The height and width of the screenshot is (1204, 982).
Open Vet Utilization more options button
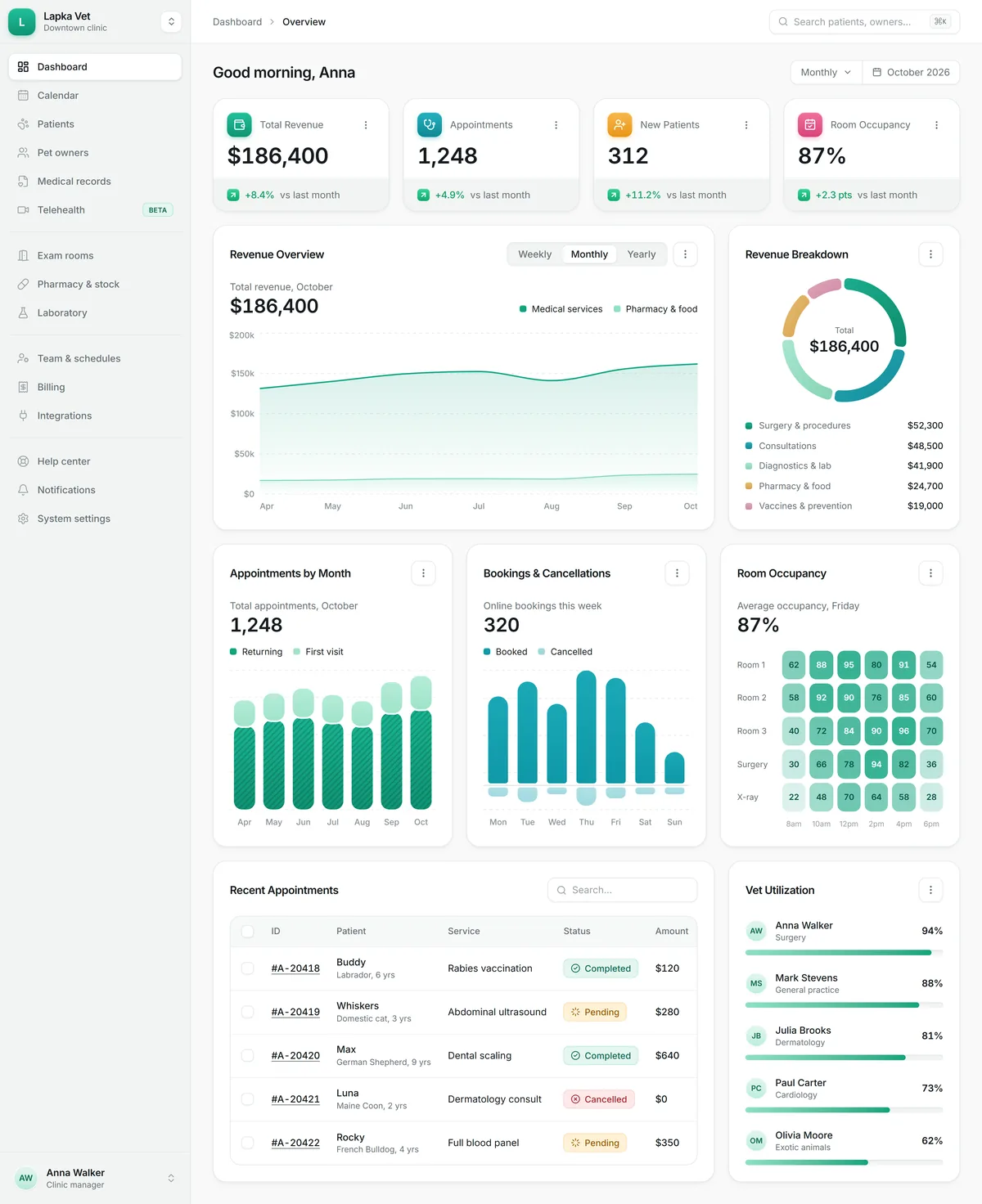[x=930, y=890]
